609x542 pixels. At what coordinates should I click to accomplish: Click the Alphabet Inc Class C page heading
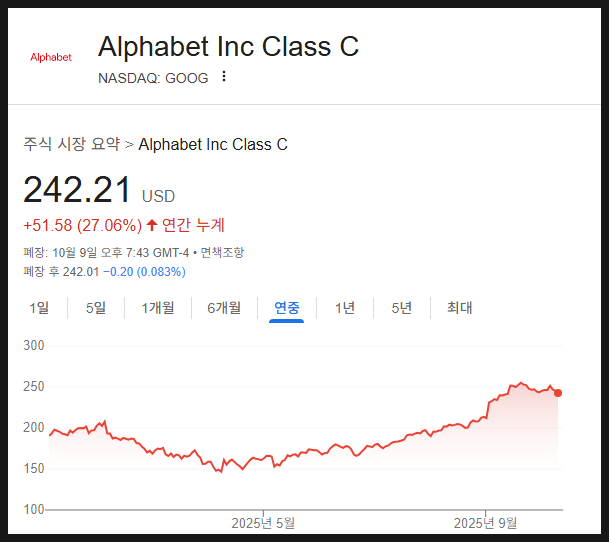pos(228,46)
